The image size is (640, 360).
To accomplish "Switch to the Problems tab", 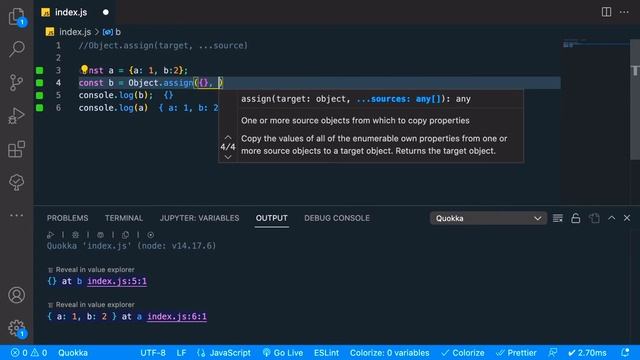I will pos(67,218).
